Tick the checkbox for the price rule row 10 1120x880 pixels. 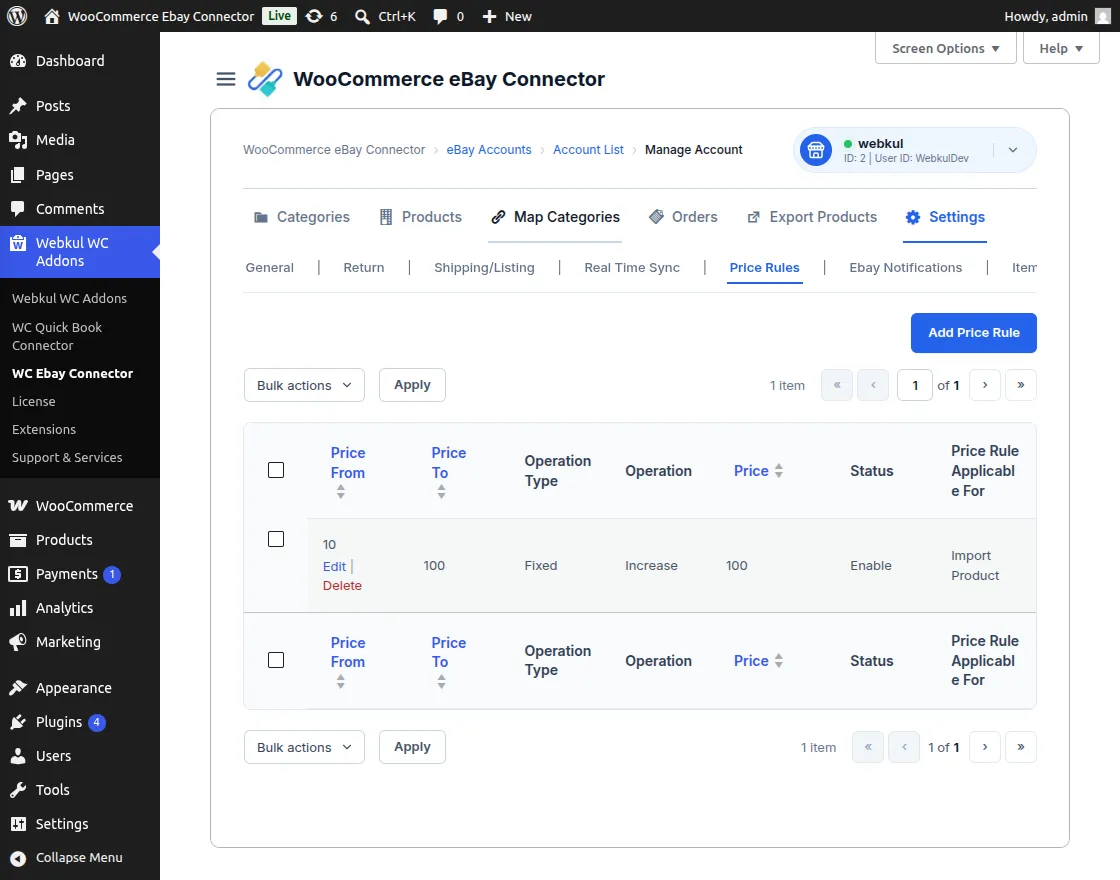point(276,539)
